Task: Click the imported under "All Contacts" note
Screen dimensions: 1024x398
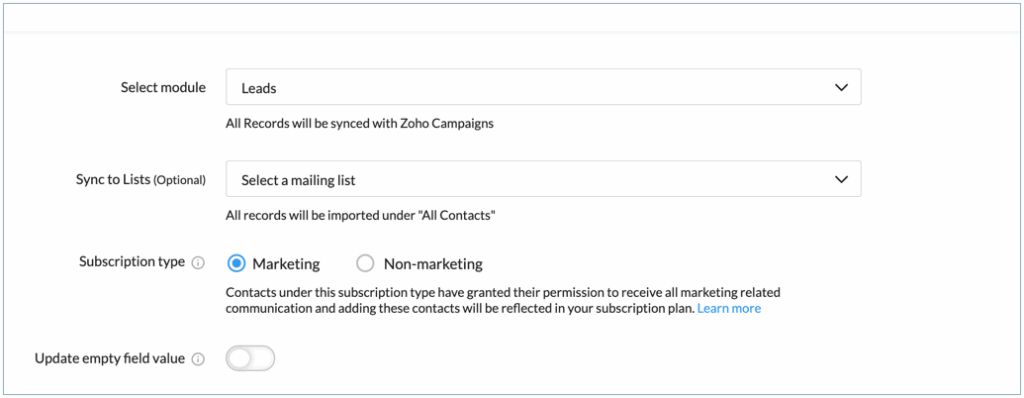Action: pyautogui.click(x=360, y=214)
